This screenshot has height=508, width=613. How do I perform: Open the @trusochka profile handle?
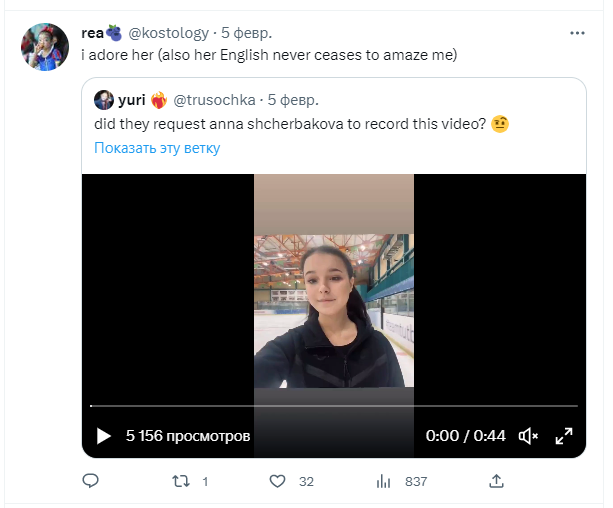(x=216, y=100)
